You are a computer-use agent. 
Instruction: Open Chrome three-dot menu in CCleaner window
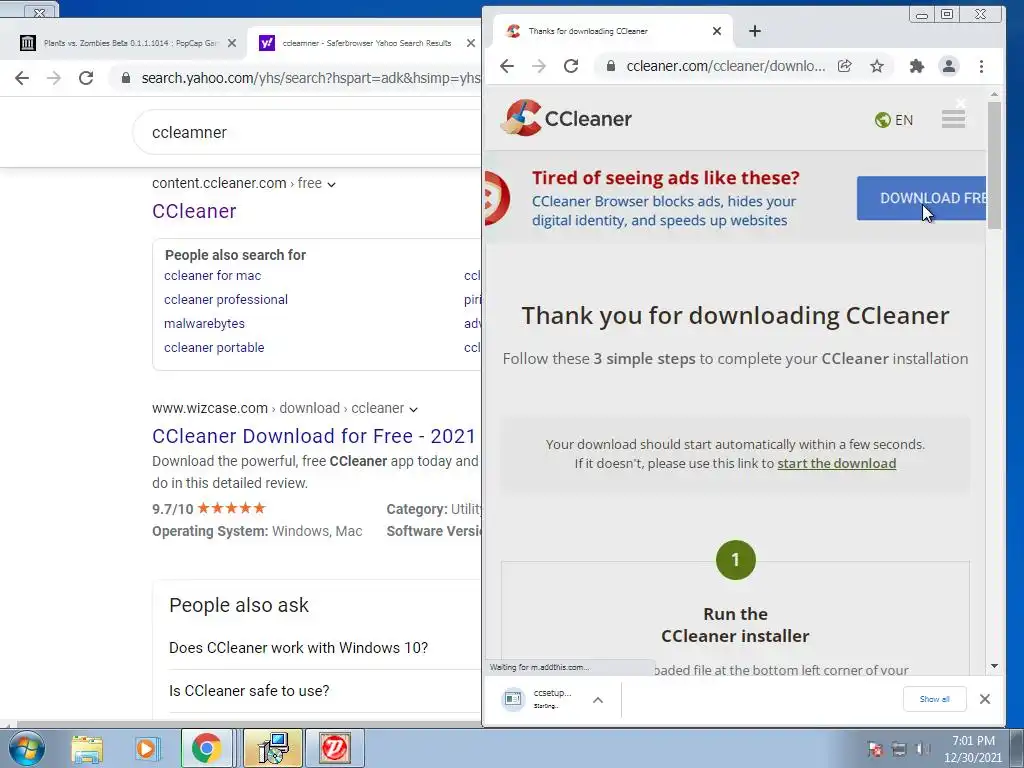pos(981,66)
